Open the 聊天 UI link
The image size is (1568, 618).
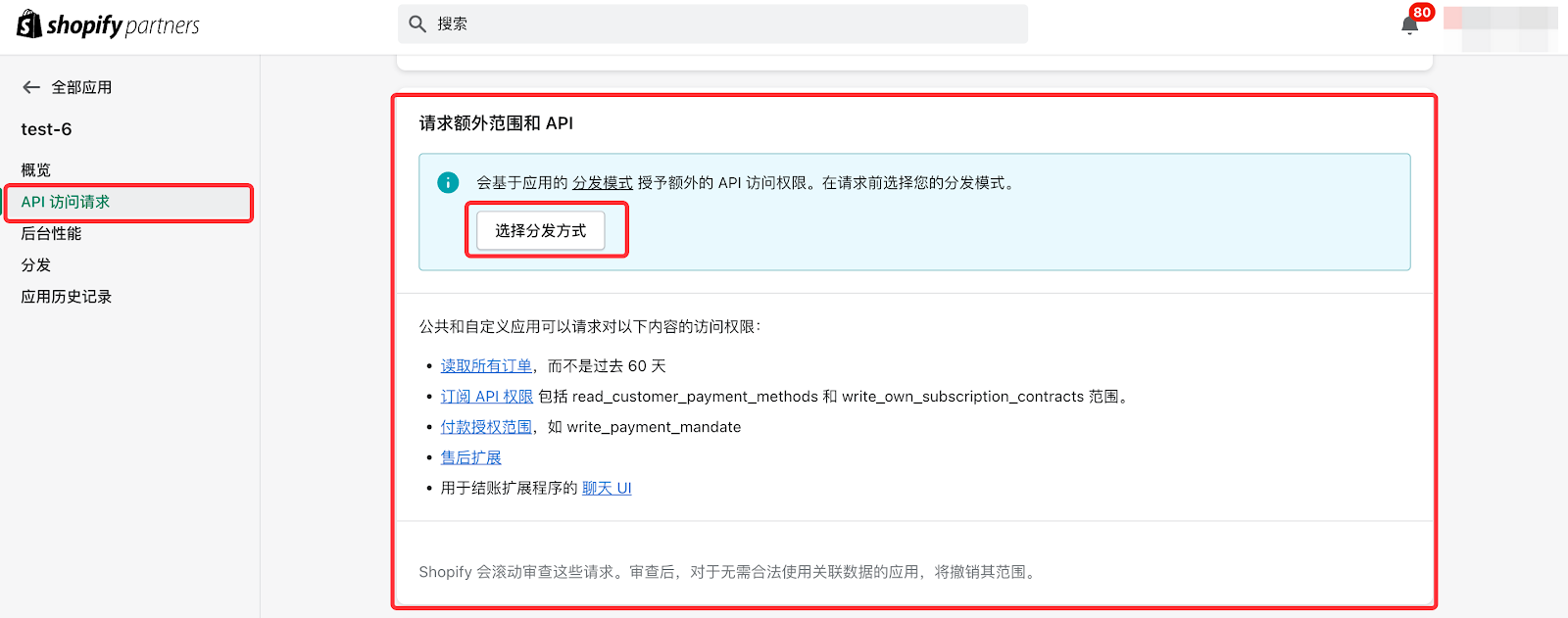(607, 488)
